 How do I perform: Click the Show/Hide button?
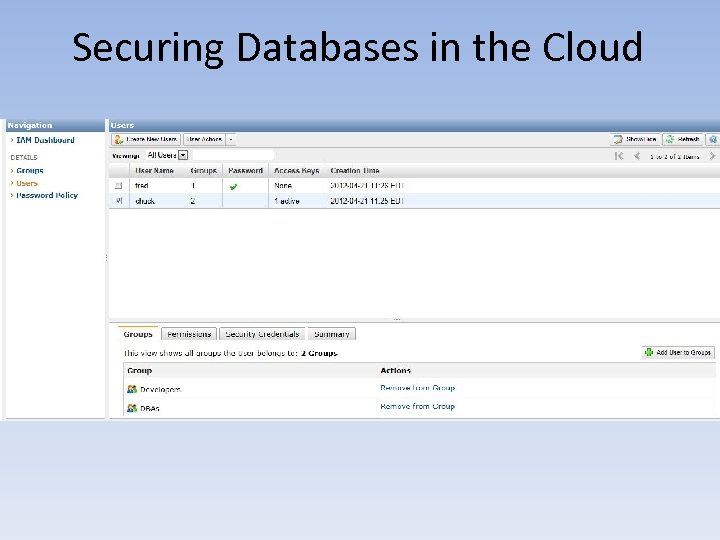tap(636, 140)
